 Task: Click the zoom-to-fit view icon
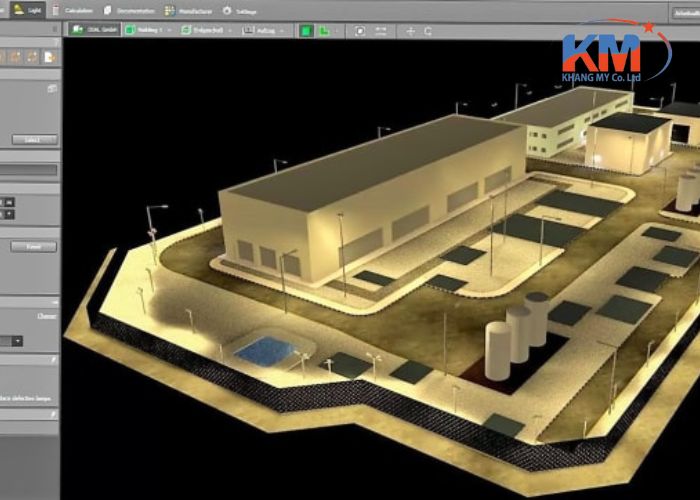tap(360, 31)
